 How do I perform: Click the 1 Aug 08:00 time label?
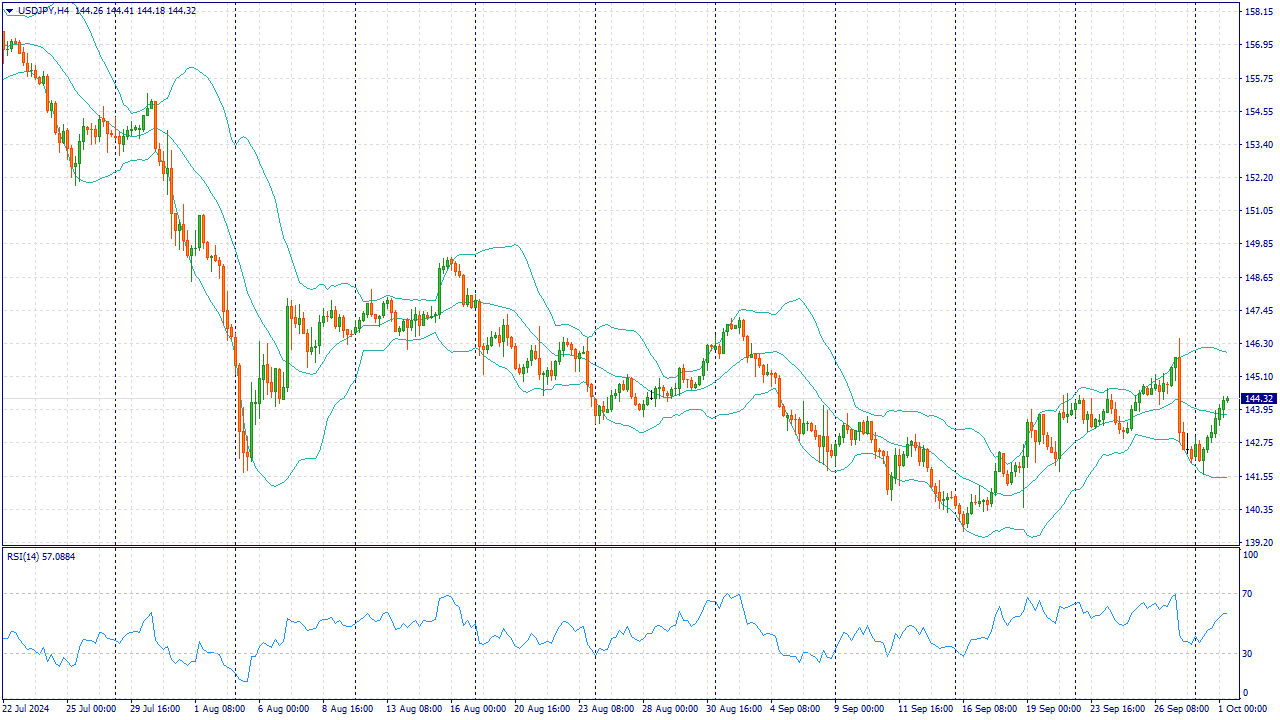click(219, 708)
